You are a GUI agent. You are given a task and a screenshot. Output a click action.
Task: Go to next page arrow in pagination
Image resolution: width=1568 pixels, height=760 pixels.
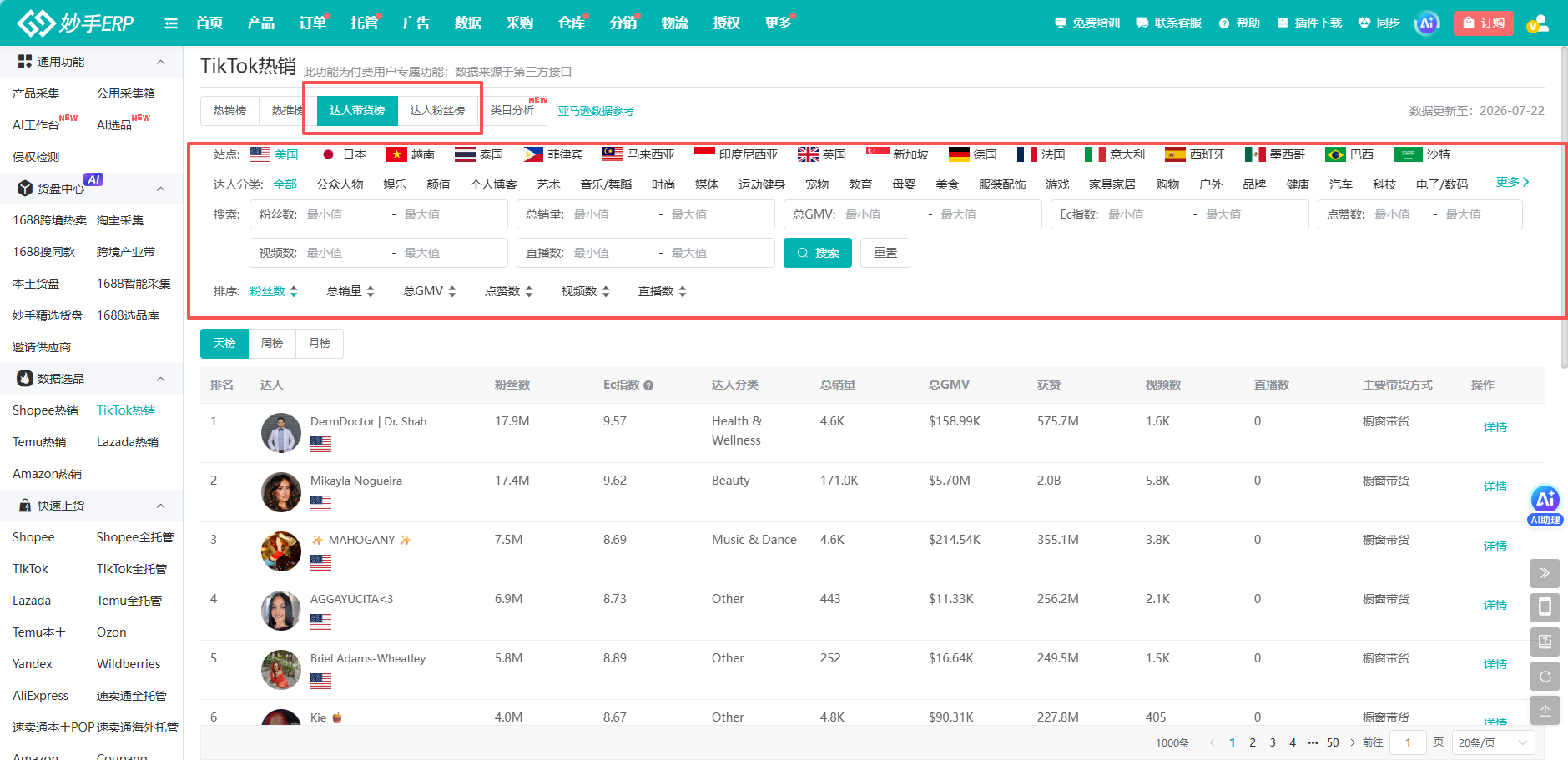tap(1353, 742)
